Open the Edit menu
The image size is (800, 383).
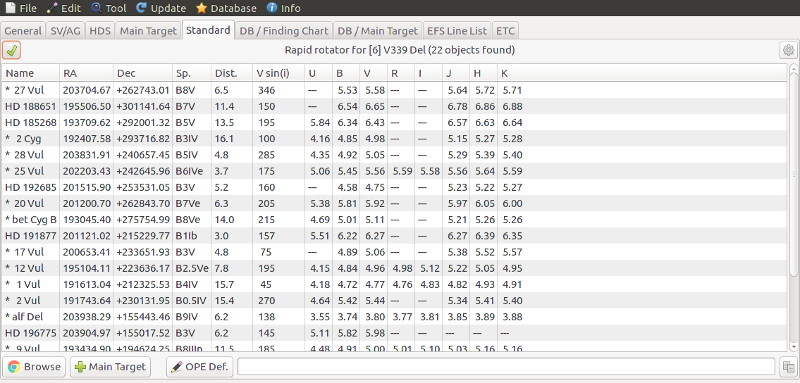64,8
